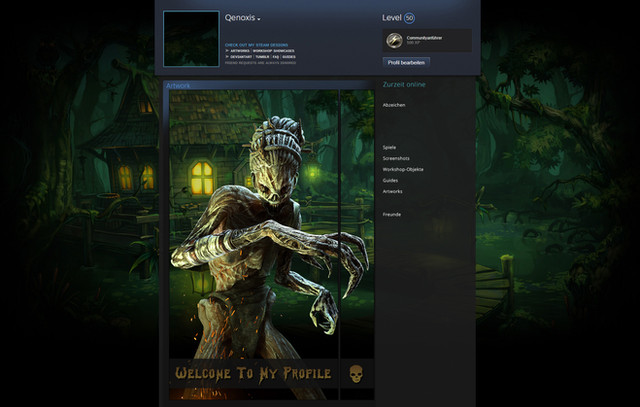Click the profile avatar picture

coord(191,39)
